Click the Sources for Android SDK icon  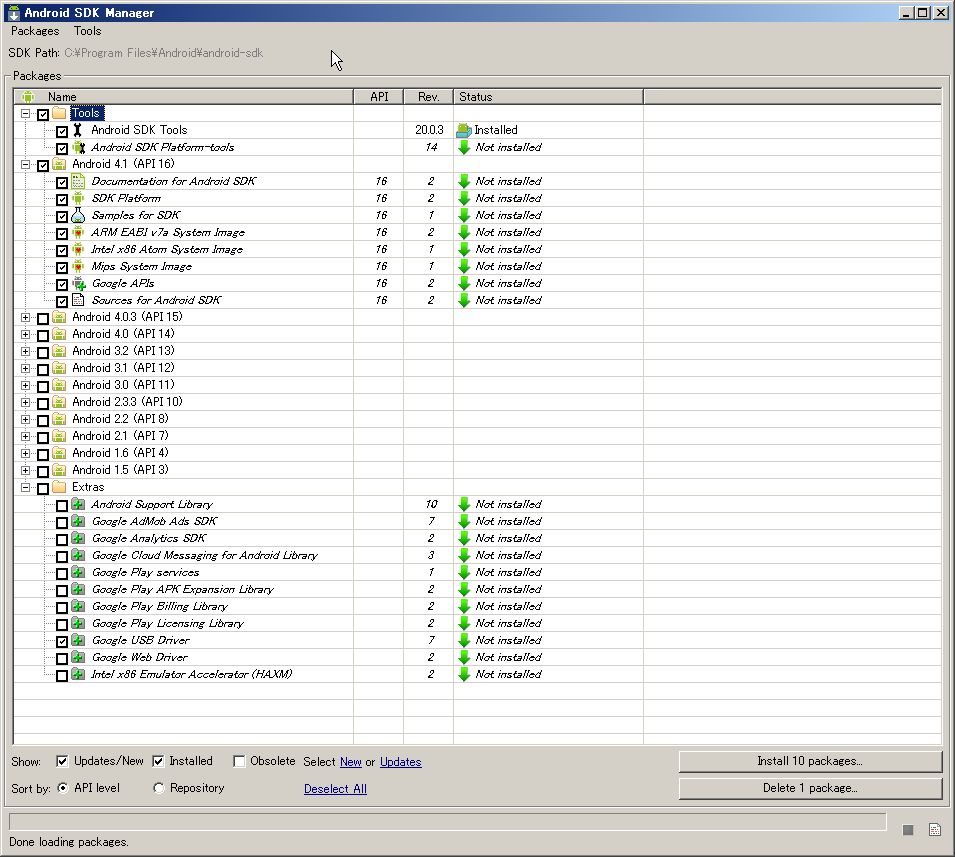[x=78, y=300]
